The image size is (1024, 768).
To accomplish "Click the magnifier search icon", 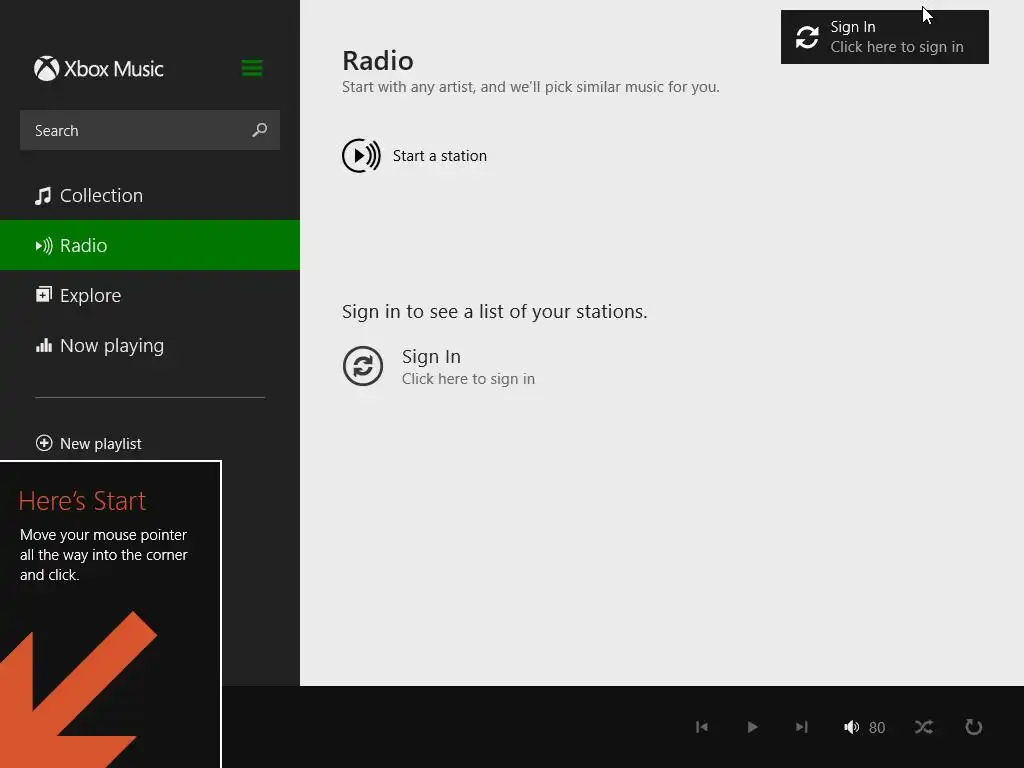I will pos(259,130).
